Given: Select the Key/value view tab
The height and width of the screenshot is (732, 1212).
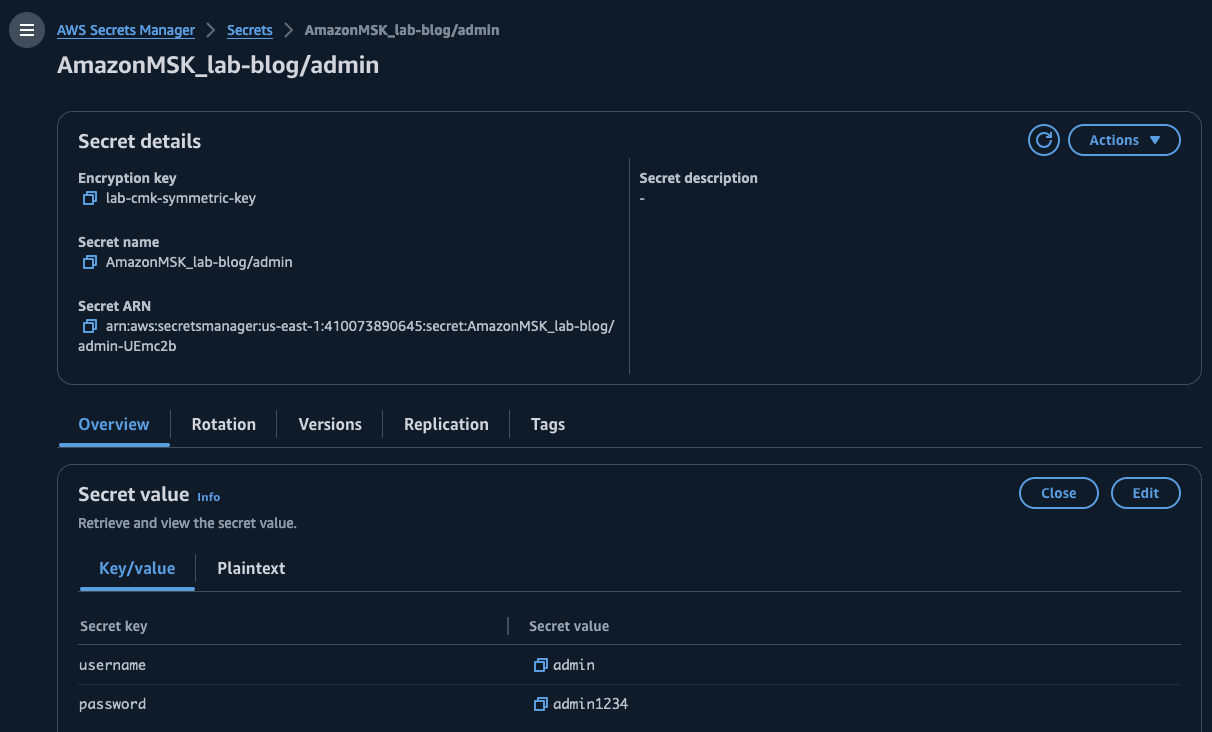Looking at the screenshot, I should click(137, 568).
